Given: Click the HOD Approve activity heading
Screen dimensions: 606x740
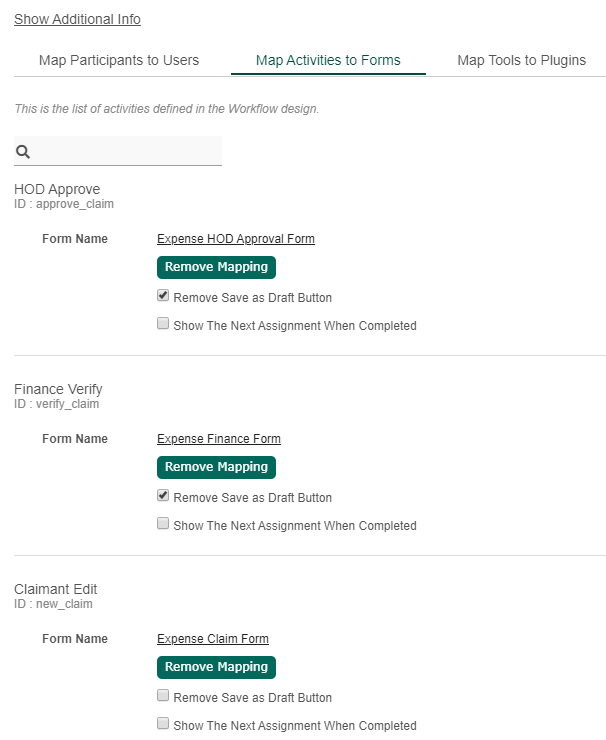Looking at the screenshot, I should (57, 189).
